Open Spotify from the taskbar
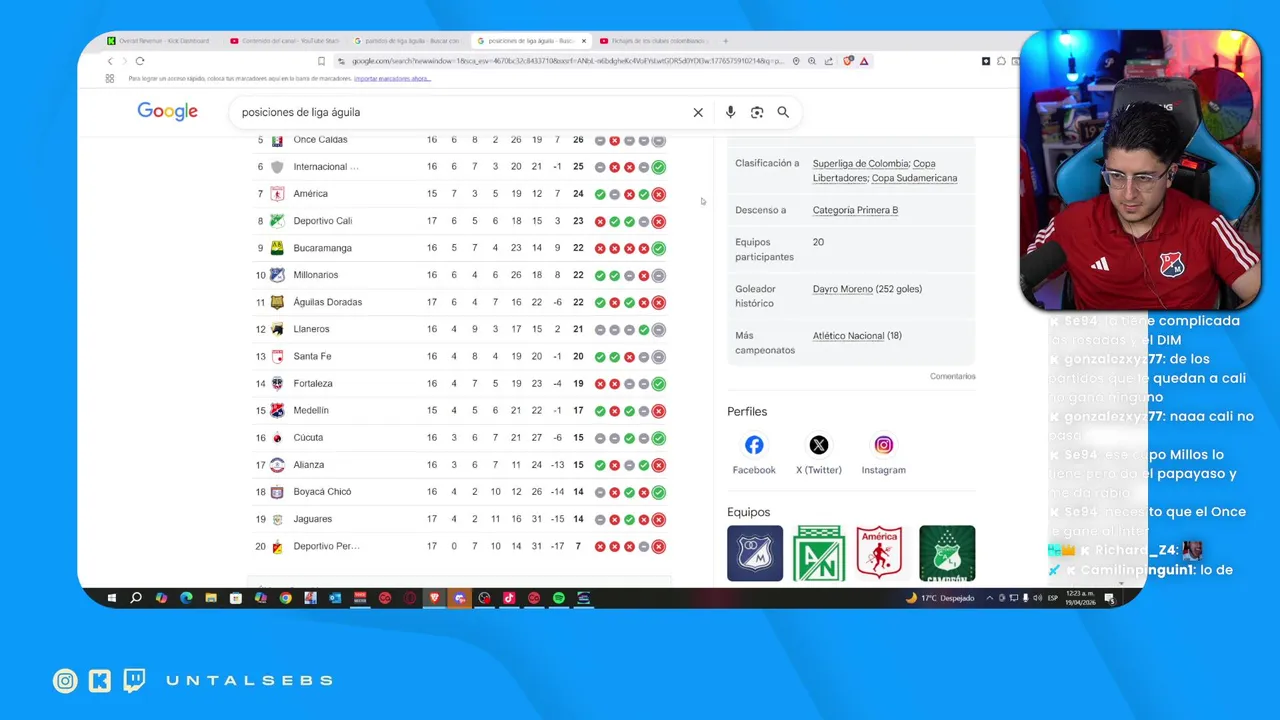 (558, 598)
